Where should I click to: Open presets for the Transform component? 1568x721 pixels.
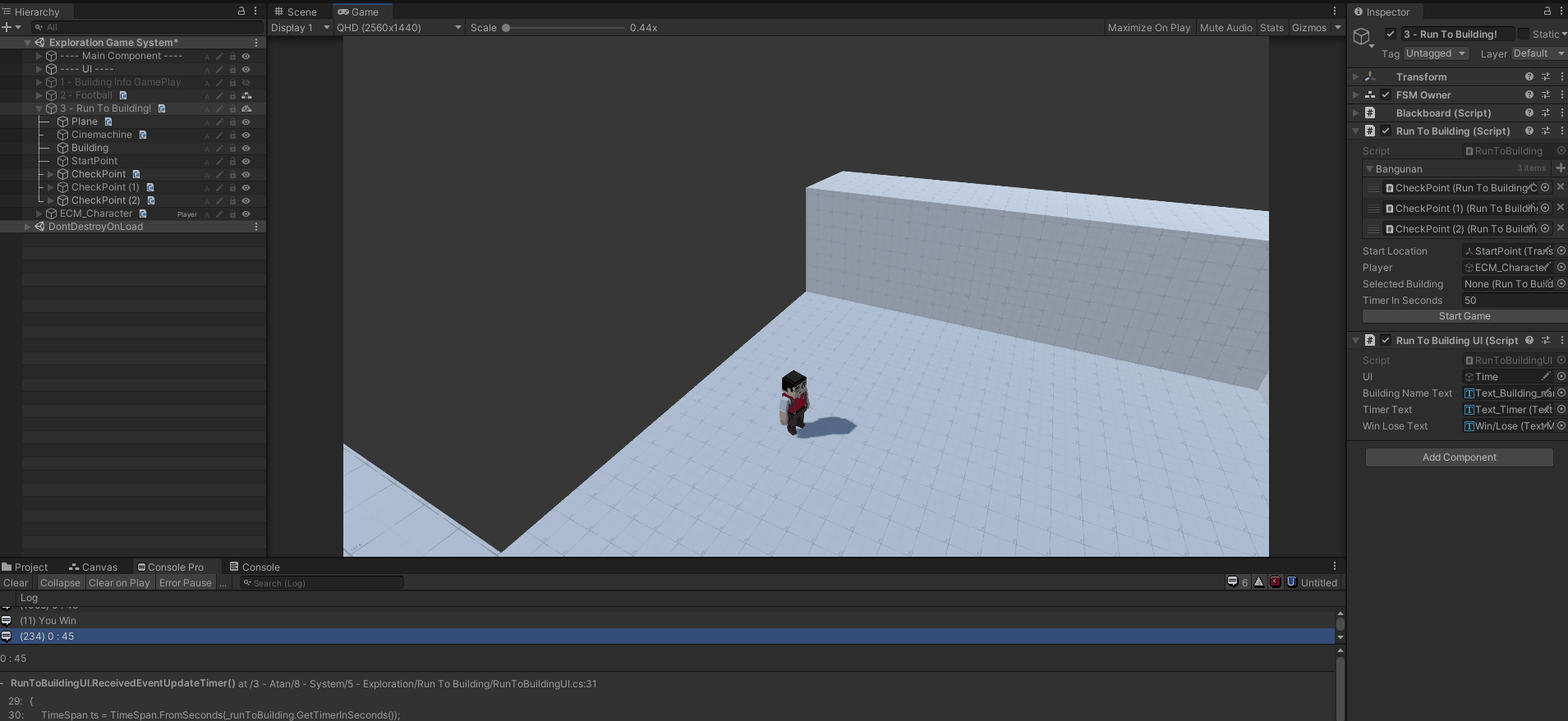pos(1545,77)
